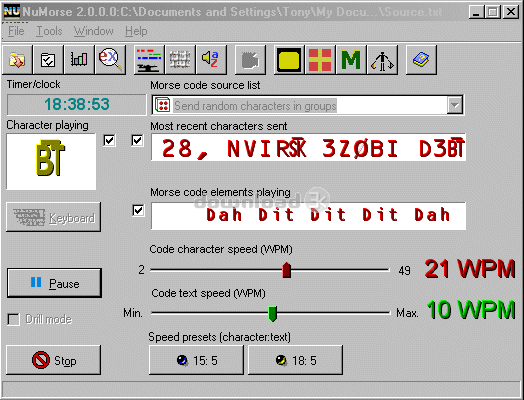
Task: Open the blue help book icon
Action: pos(421,60)
